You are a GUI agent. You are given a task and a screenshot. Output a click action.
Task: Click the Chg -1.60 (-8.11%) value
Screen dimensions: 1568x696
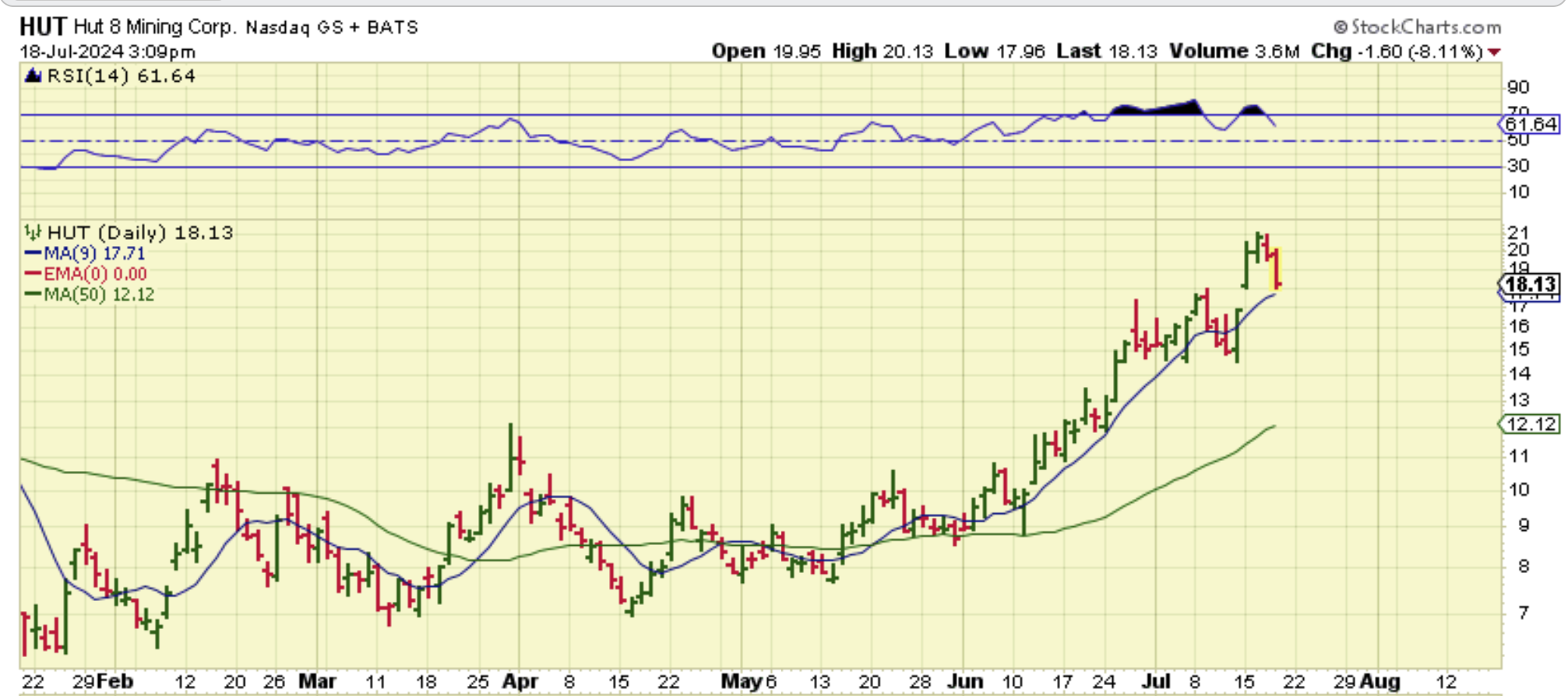[1397, 51]
